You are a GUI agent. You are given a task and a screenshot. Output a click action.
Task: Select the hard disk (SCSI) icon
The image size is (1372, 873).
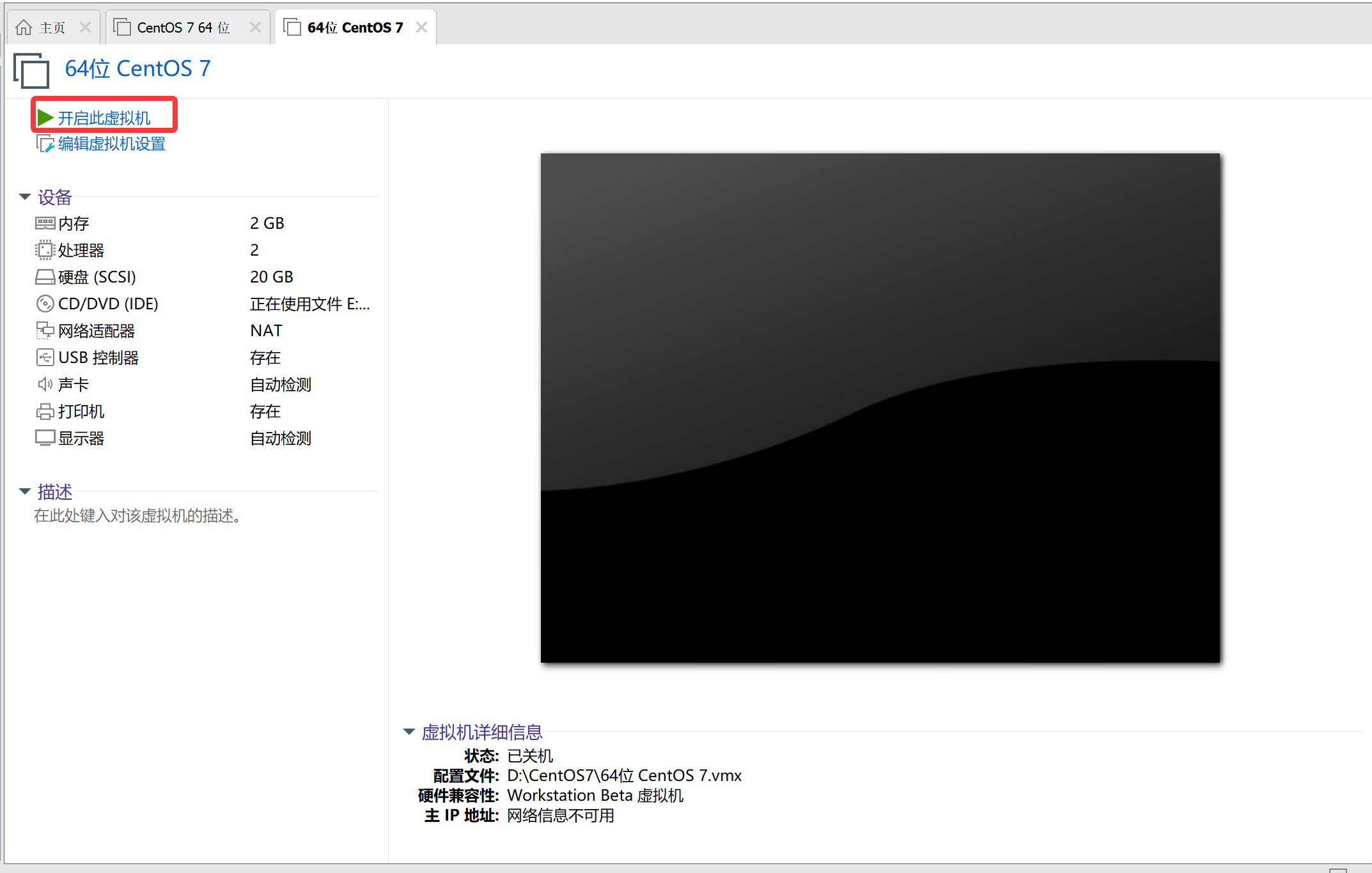click(45, 277)
